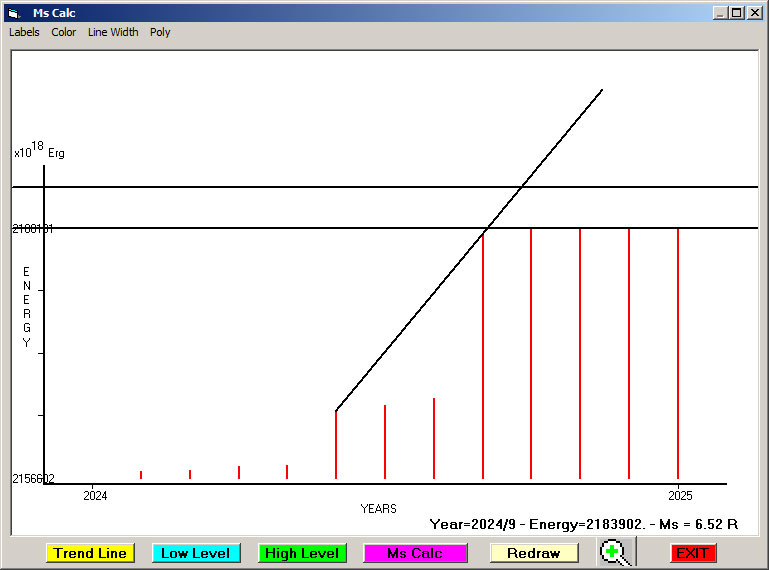Click the red EXIT button
Viewport: 769px width, 570px height.
[692, 553]
